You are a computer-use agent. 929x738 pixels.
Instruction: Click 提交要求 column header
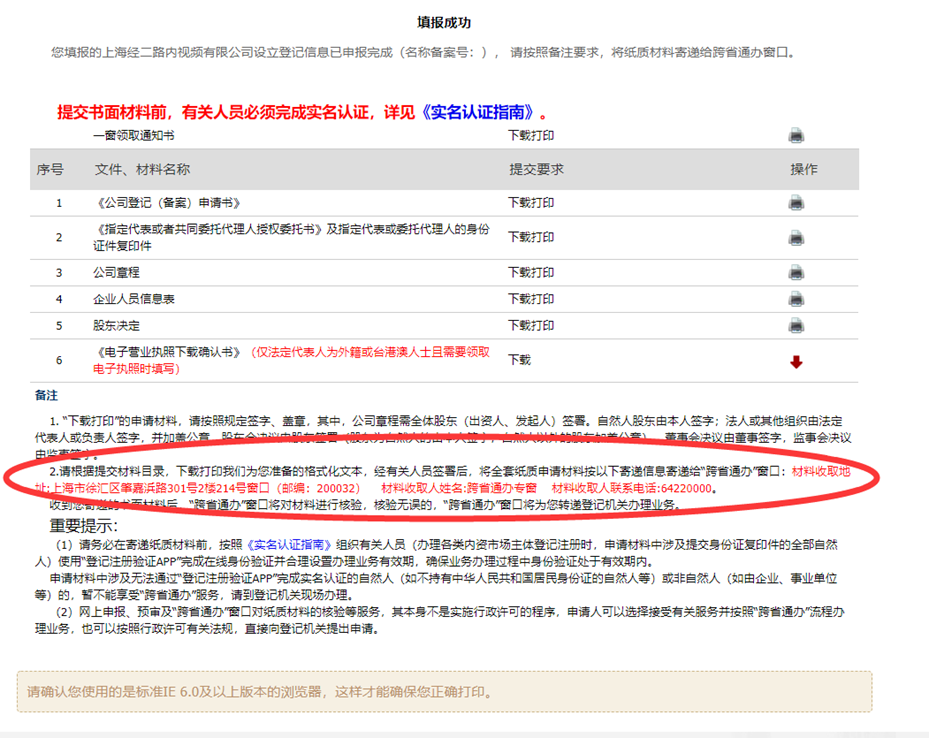[536, 169]
